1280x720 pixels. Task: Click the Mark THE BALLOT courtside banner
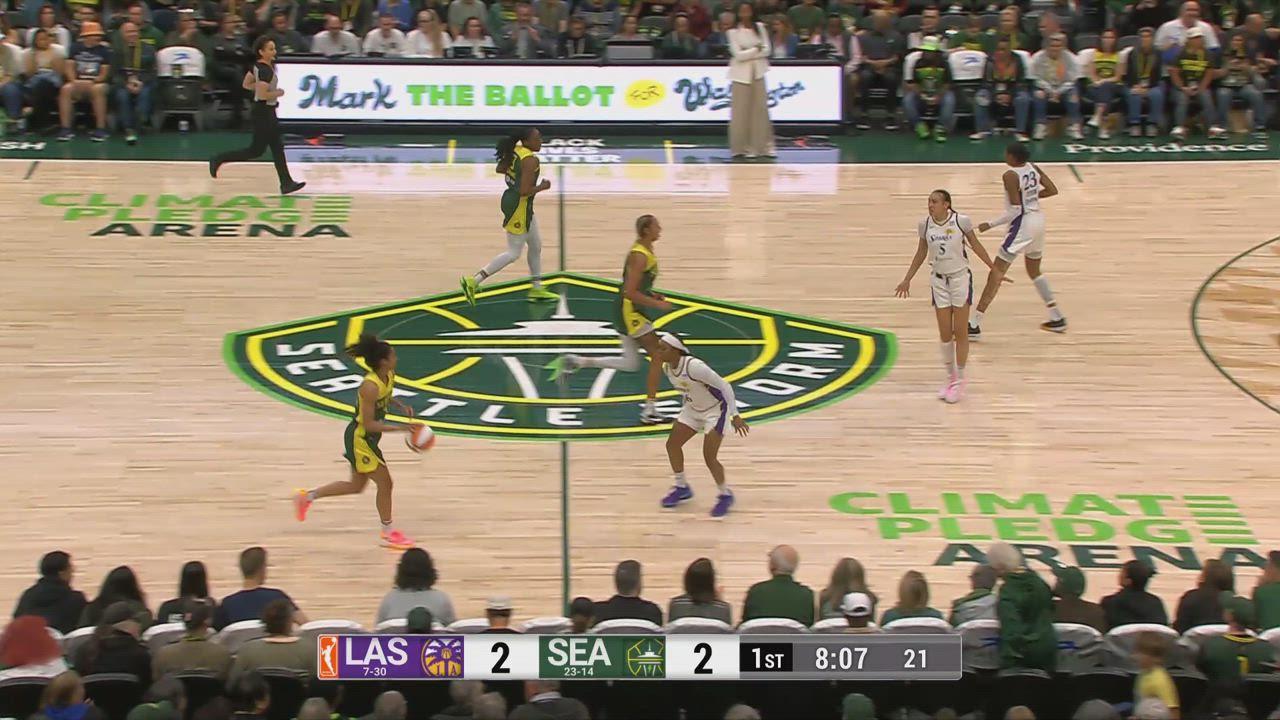[559, 93]
